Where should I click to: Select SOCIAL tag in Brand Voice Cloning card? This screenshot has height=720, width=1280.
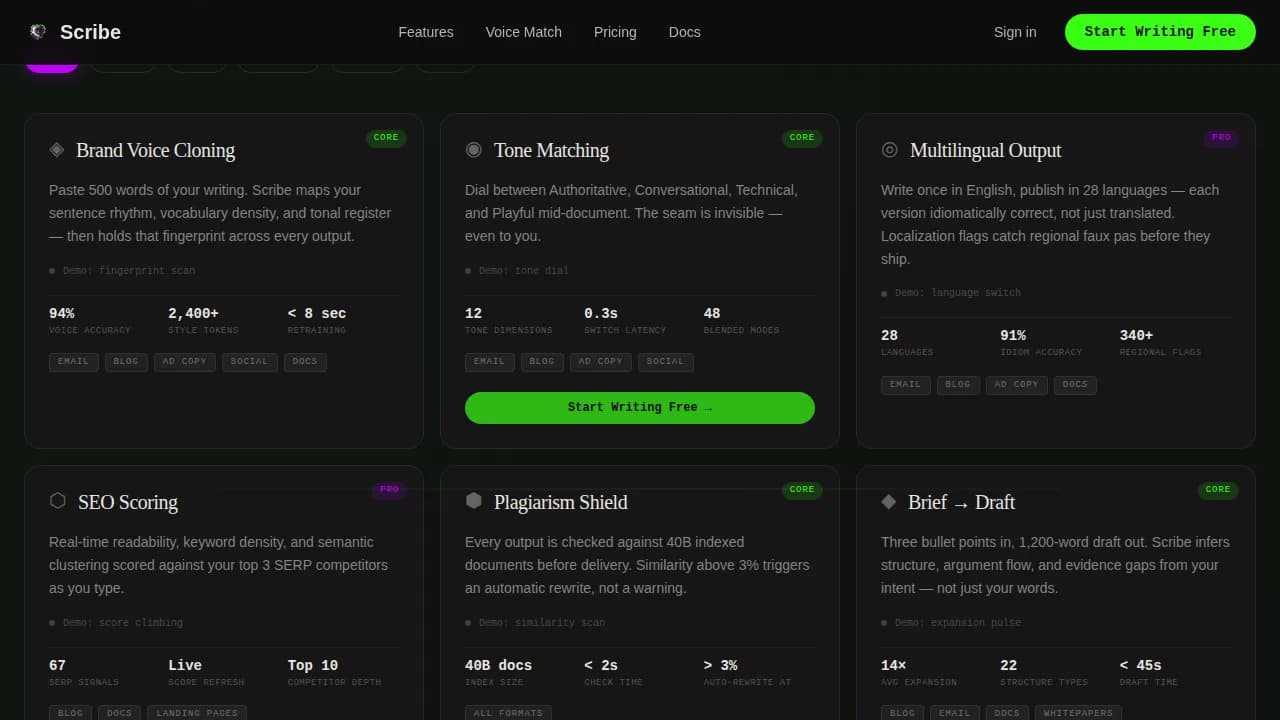pyautogui.click(x=250, y=362)
